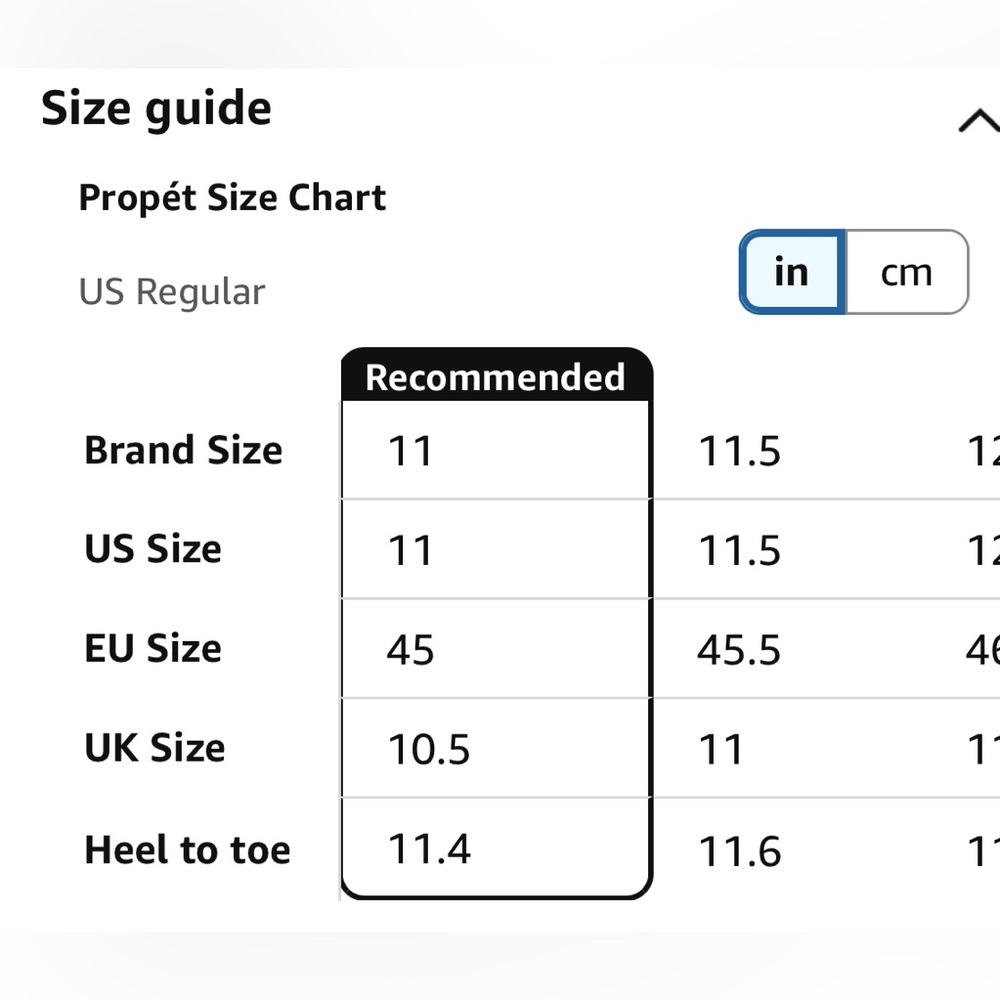The image size is (1000, 1000).
Task: Click UK Size 11 cell
Action: [721, 749]
